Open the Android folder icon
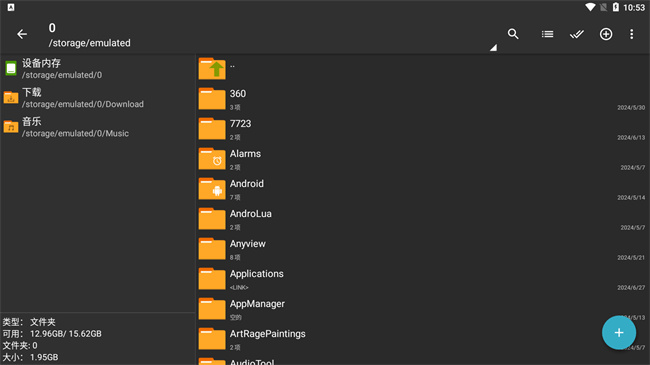Screen dimensions: 650x365 [212, 189]
